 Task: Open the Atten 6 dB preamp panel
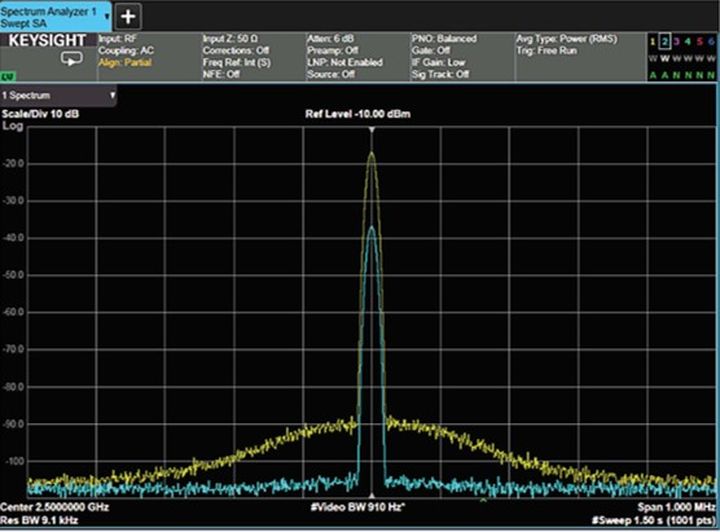tap(354, 56)
